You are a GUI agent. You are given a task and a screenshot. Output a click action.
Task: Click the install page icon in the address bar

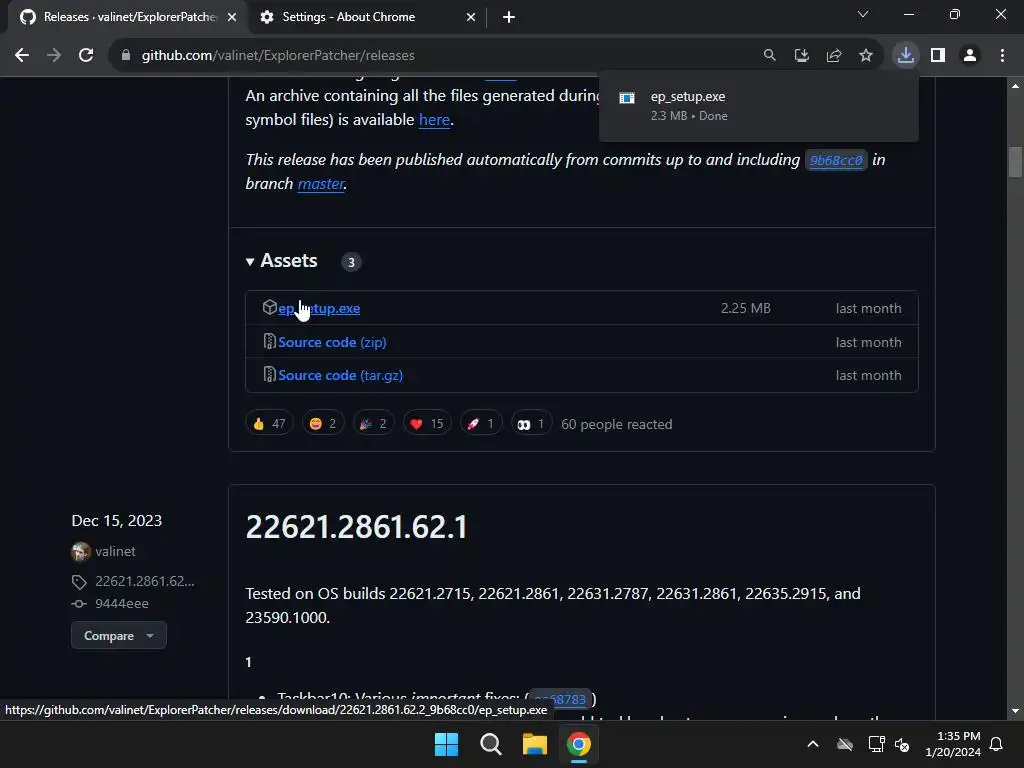[801, 56]
